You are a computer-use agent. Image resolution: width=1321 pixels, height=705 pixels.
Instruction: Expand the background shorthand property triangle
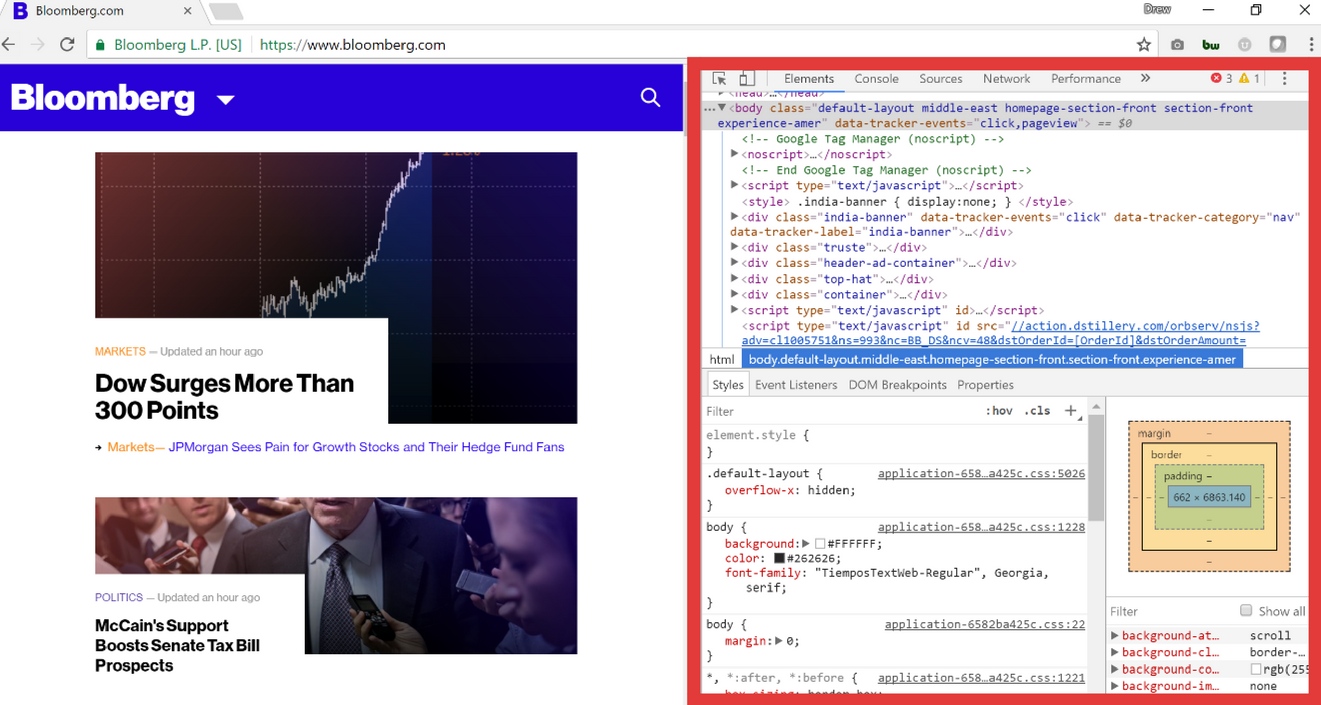(806, 543)
